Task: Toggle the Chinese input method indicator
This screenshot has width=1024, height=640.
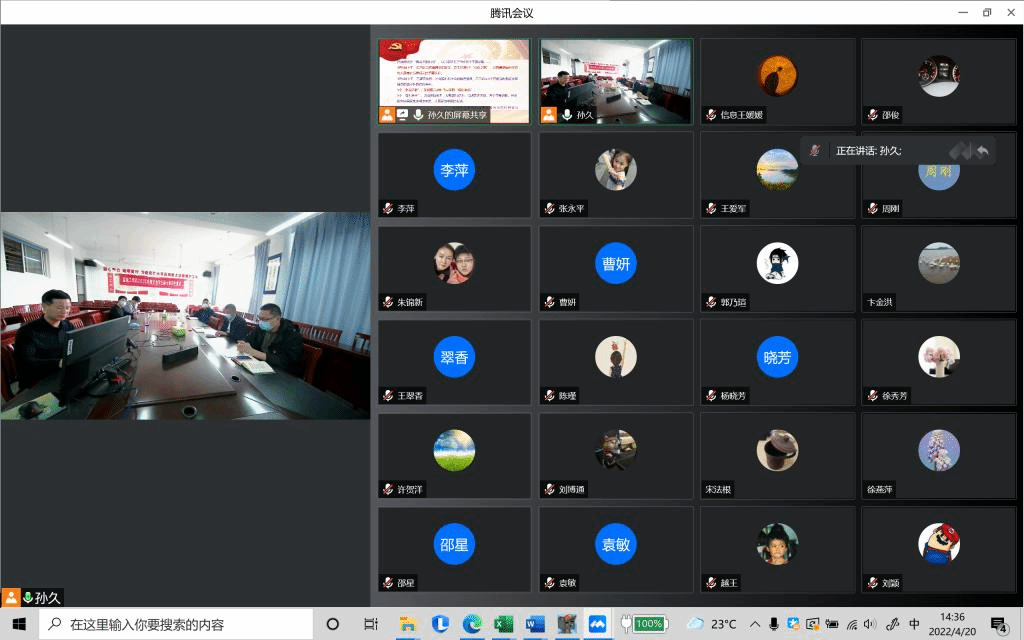Action: [x=914, y=624]
